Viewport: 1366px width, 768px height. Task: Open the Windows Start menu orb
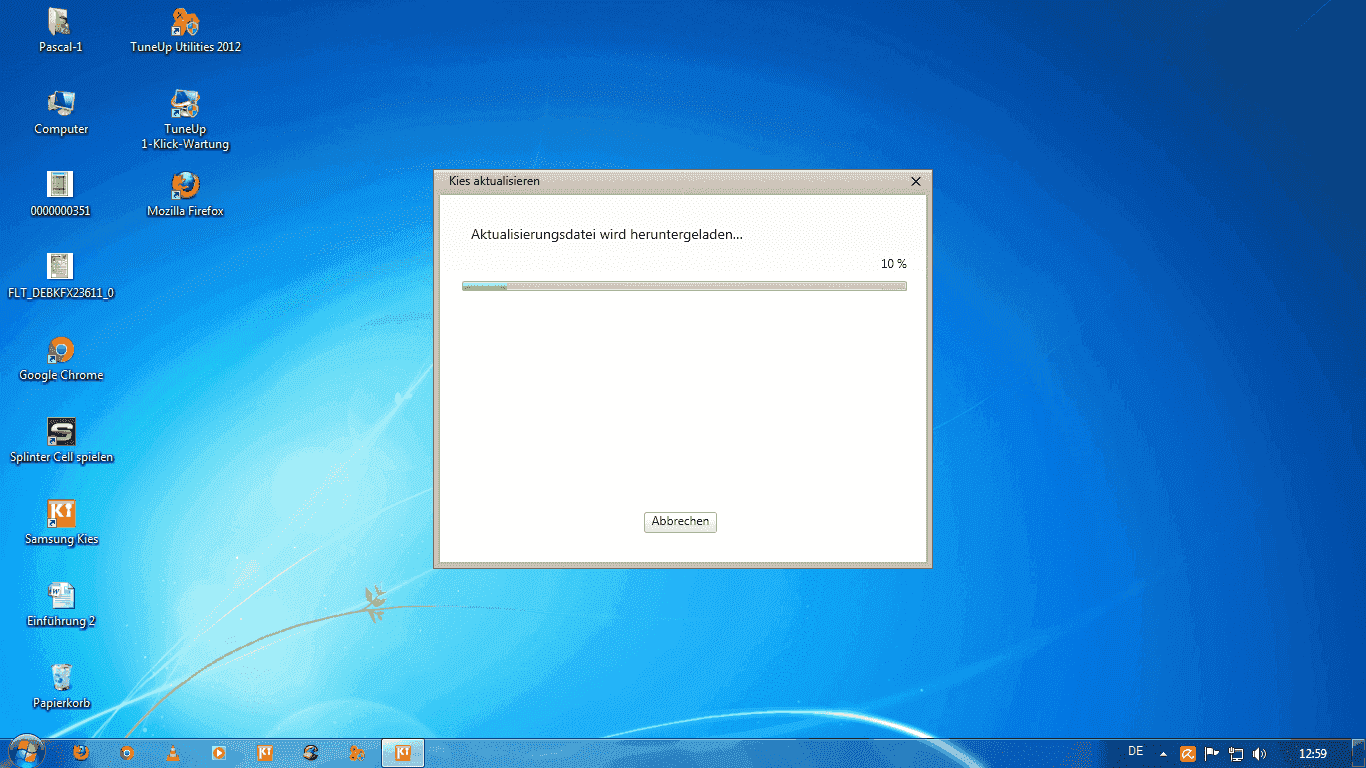(25, 753)
